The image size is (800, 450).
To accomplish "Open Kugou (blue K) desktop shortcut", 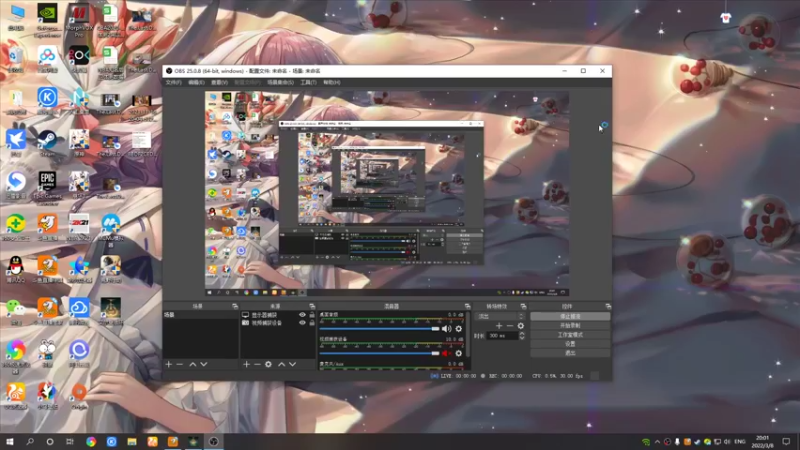I will (47, 101).
